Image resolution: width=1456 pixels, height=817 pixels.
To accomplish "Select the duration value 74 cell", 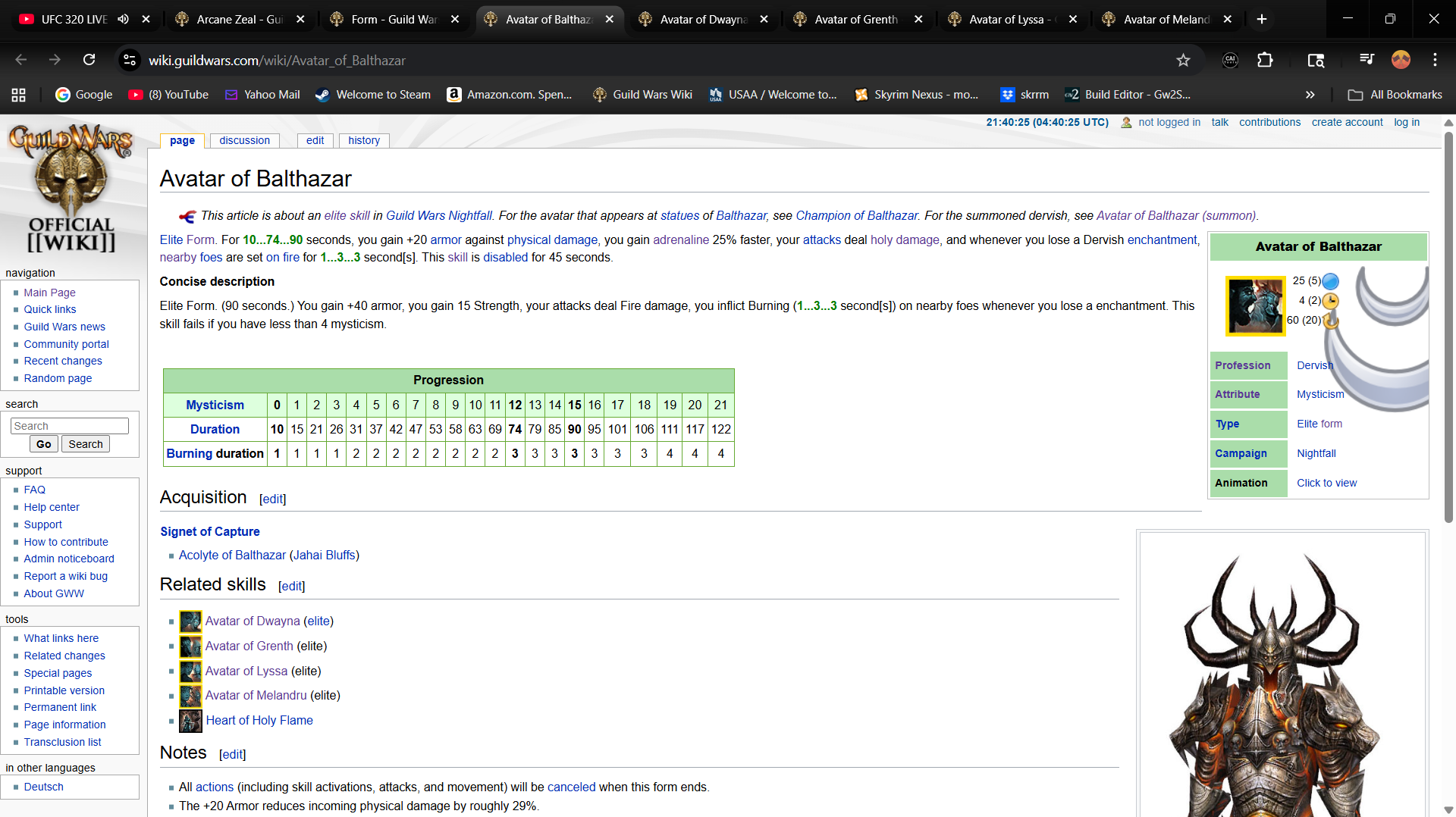I will coord(515,429).
